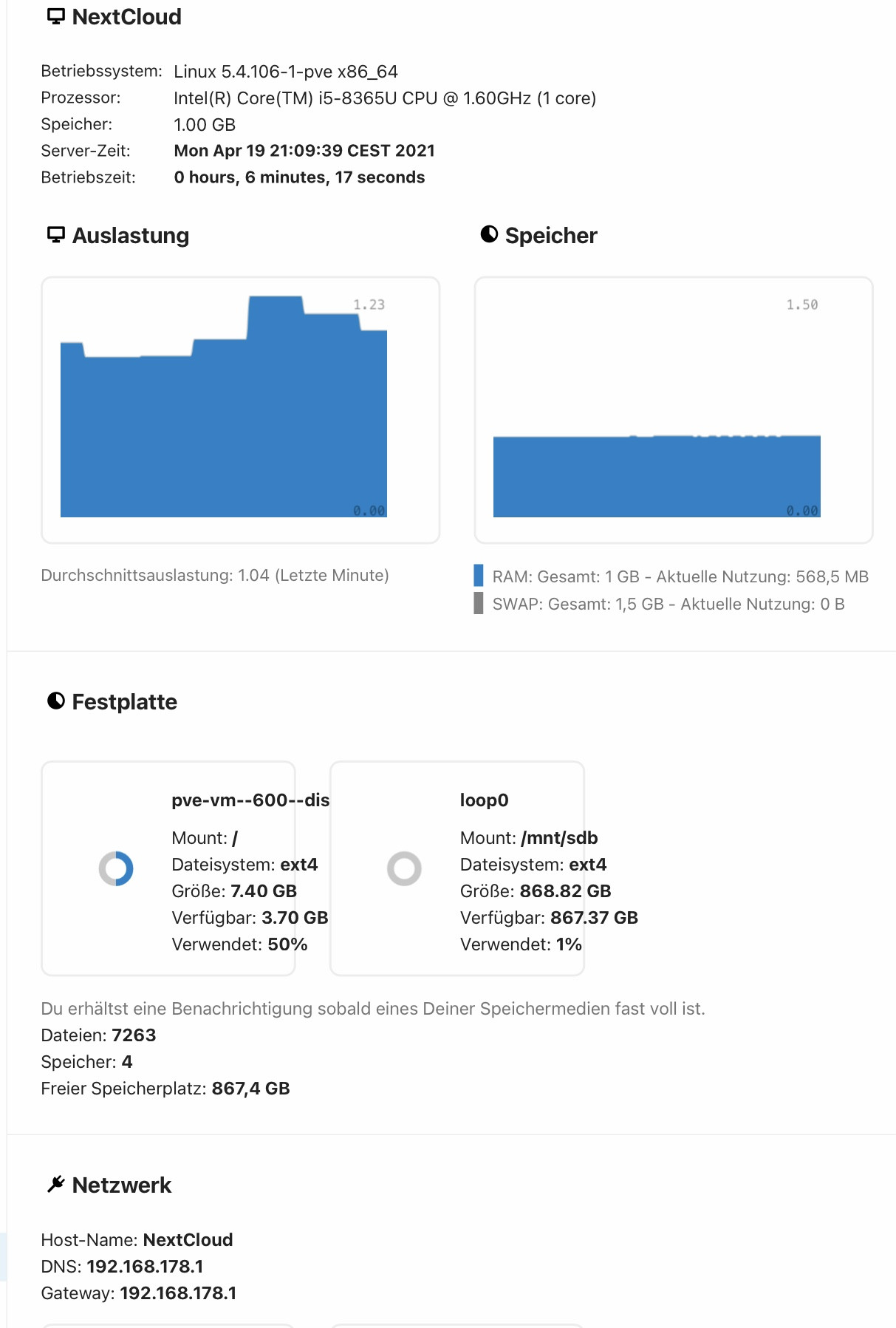The height and width of the screenshot is (1328, 896).
Task: Click the Server-Zeit timestamp value
Action: click(304, 151)
